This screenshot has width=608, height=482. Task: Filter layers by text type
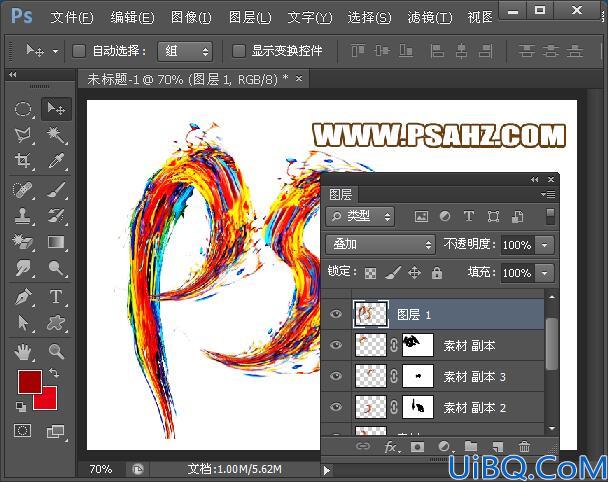[x=469, y=216]
